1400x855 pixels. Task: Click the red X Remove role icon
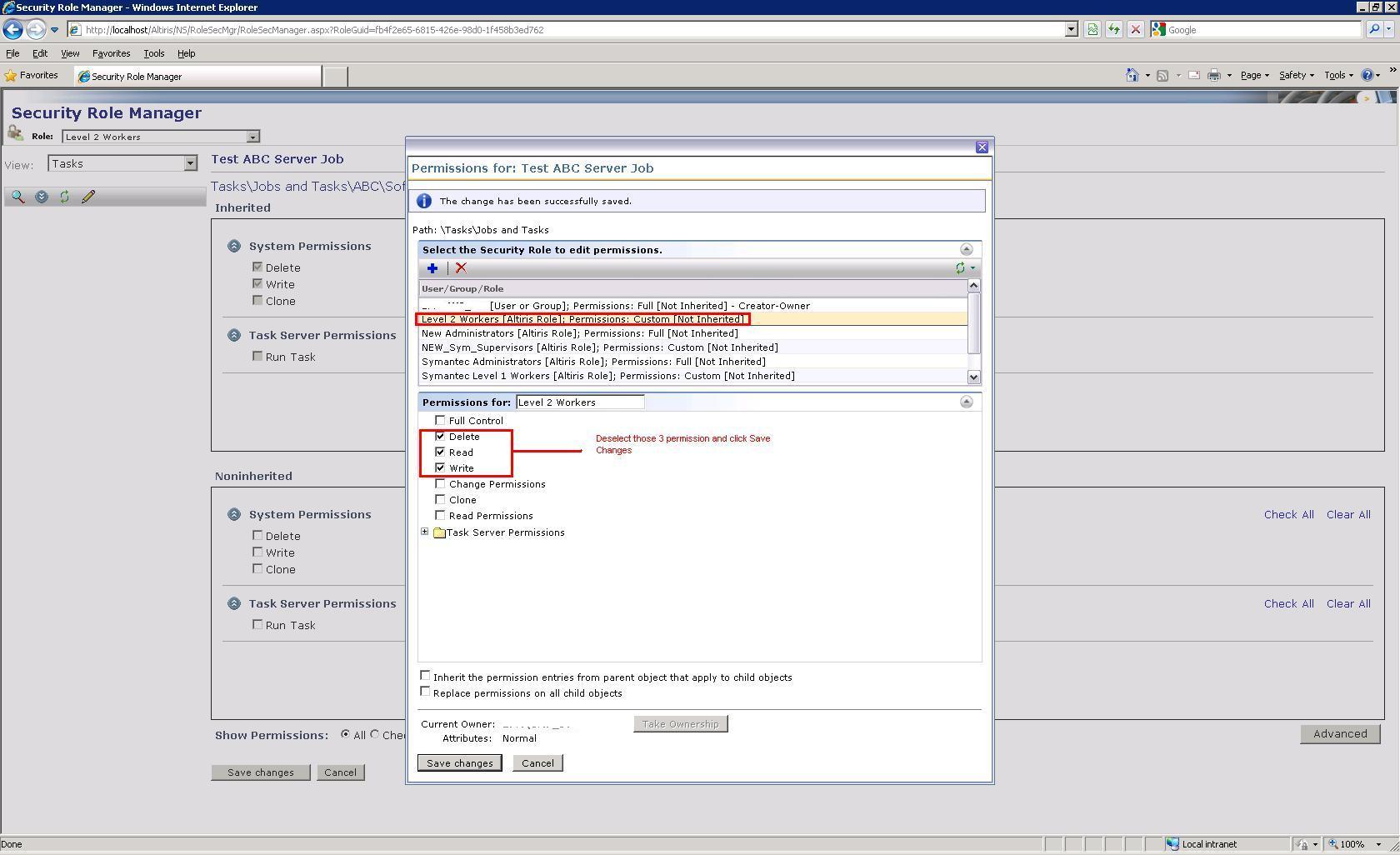click(x=461, y=268)
